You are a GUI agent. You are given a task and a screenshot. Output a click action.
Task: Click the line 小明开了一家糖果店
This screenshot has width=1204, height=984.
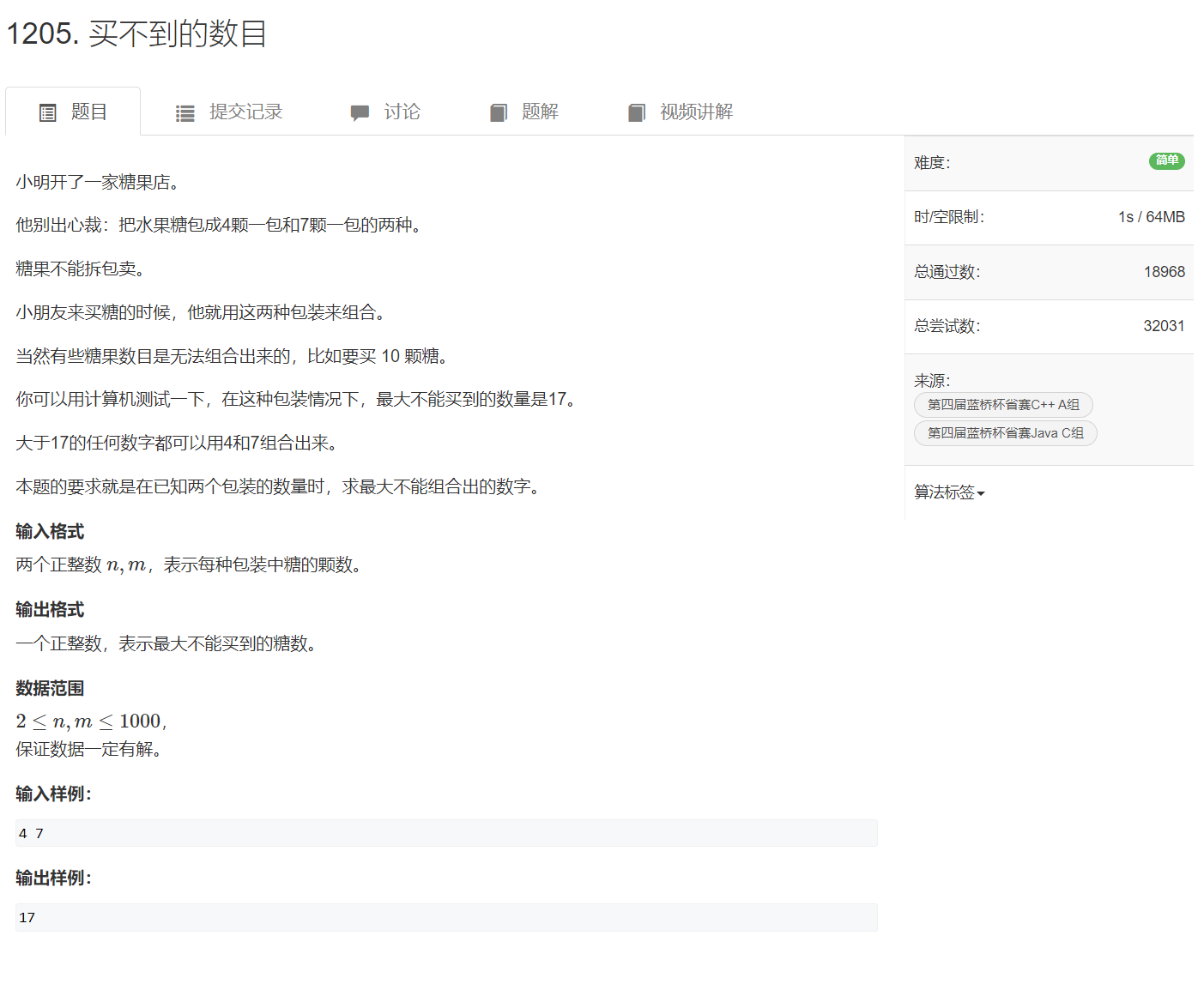tap(97, 182)
